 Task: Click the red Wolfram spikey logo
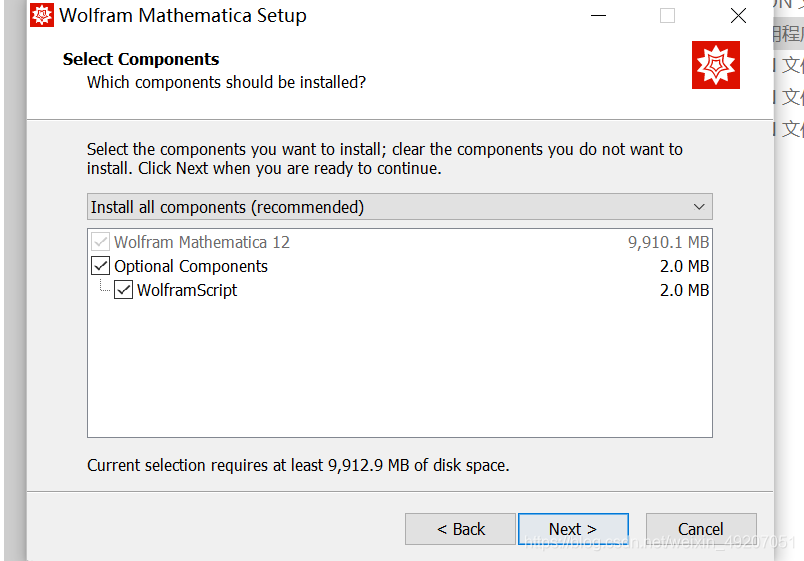[716, 65]
